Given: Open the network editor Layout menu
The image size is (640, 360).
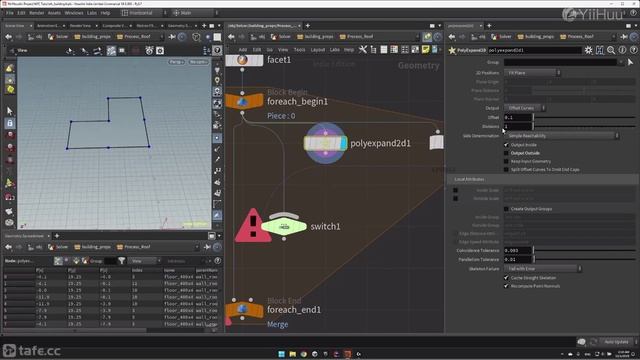Looking at the screenshot, I should click(318, 50).
